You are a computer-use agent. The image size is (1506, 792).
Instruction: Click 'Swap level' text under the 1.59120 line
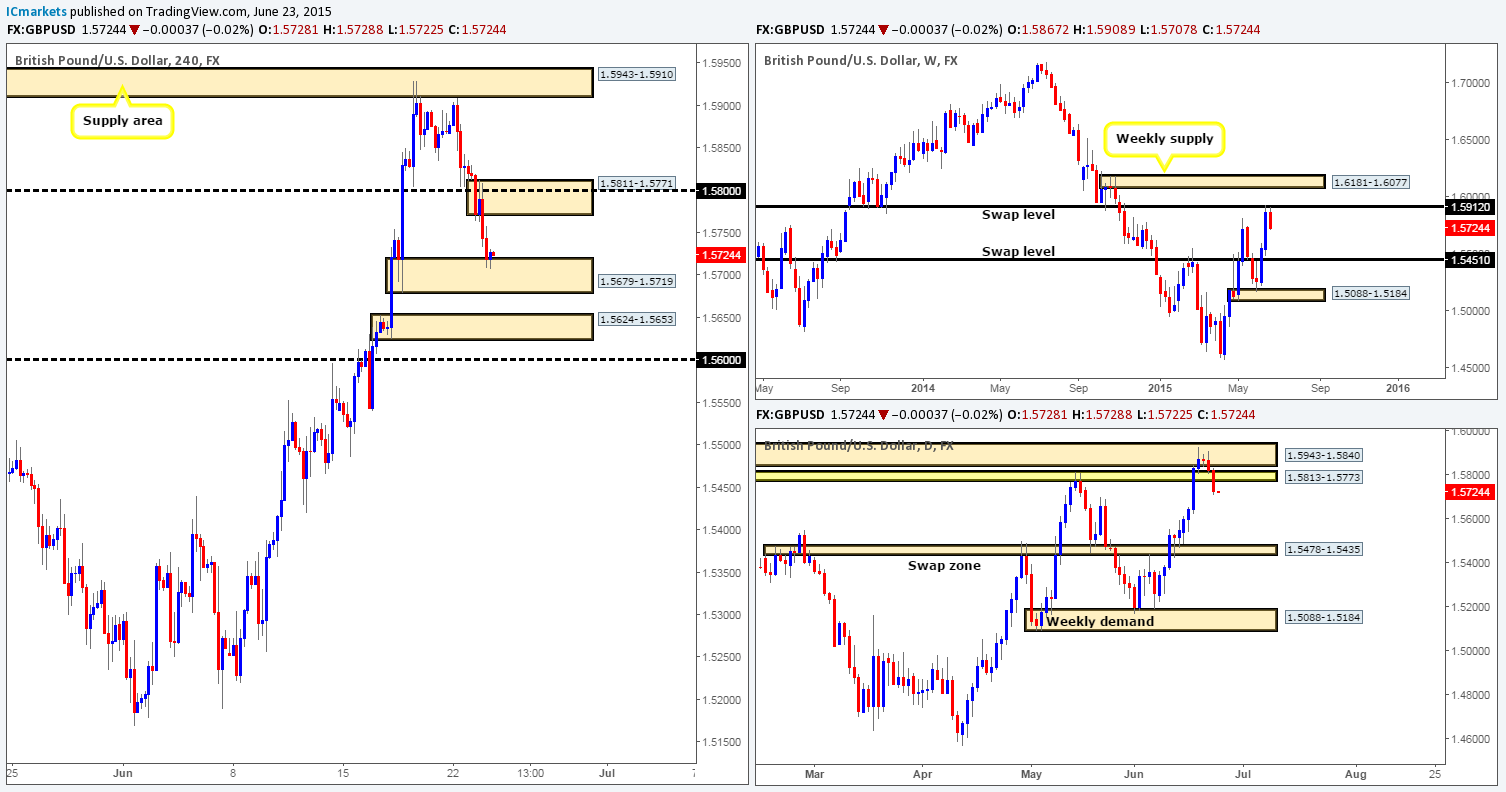1018,215
